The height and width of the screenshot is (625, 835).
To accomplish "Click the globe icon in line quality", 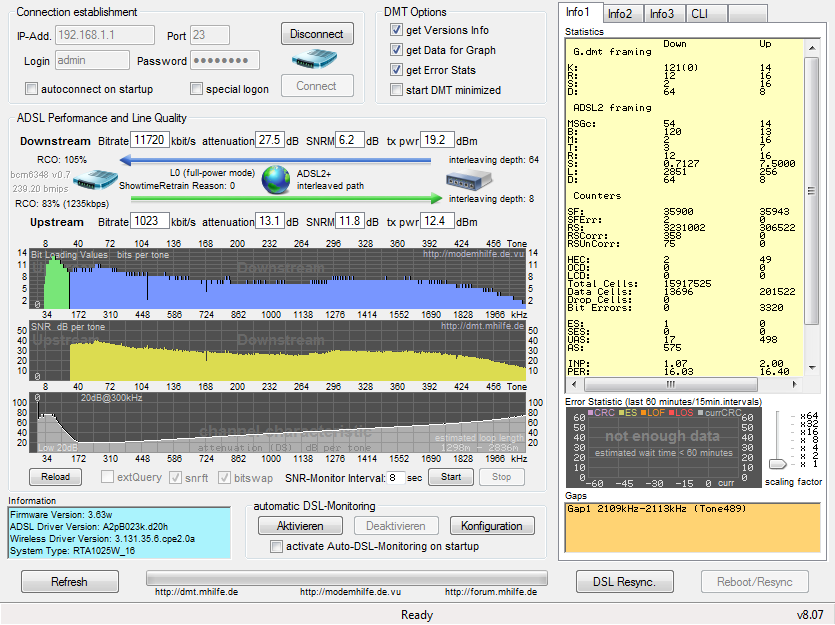I will [x=276, y=179].
